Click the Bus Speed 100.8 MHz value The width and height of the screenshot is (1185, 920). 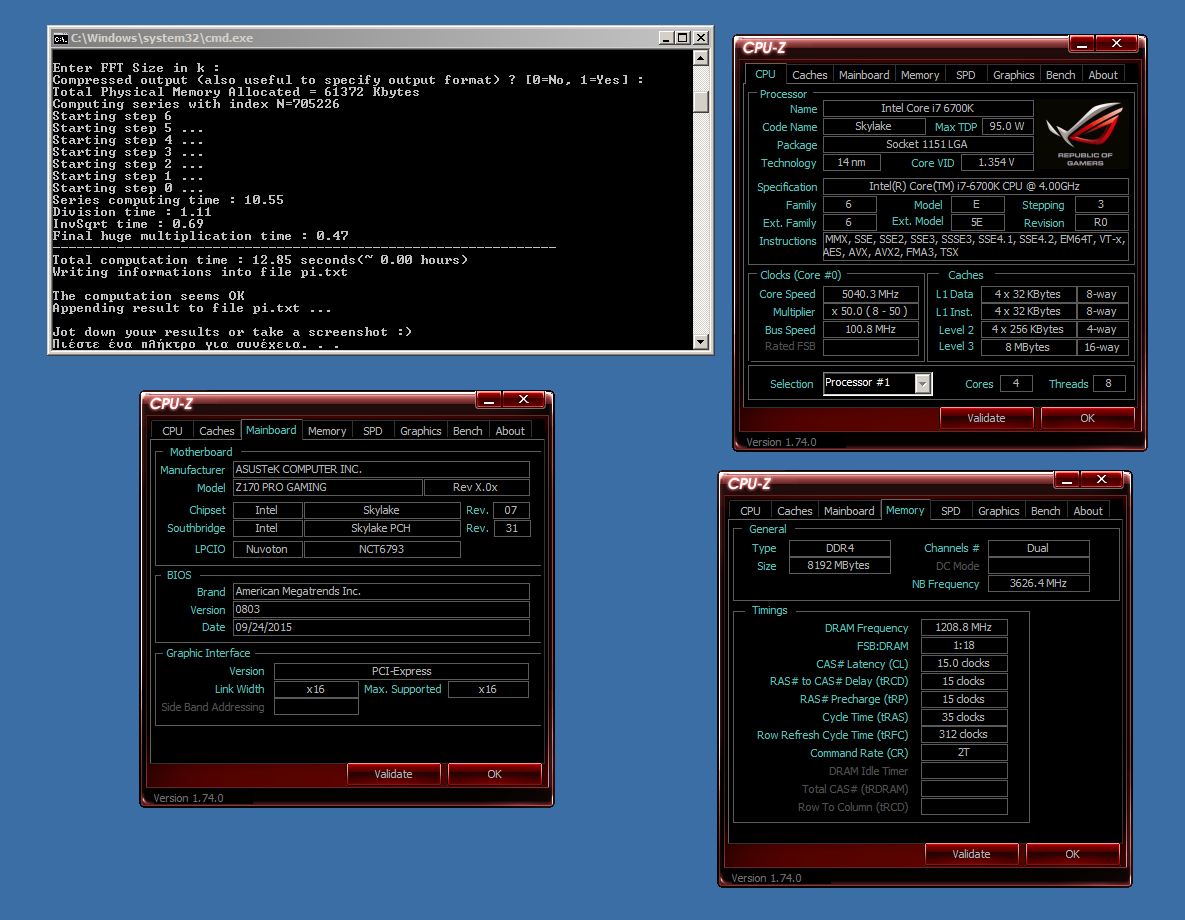point(871,330)
